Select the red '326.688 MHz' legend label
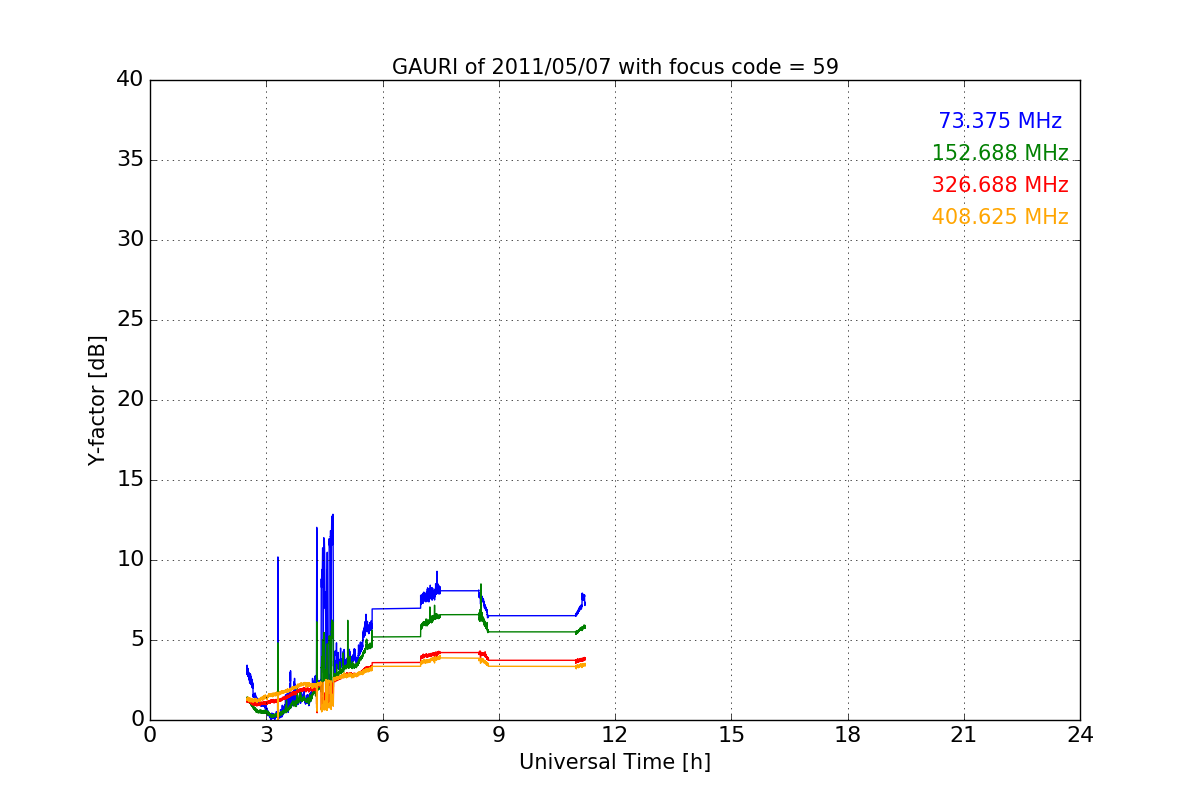Image resolution: width=1200 pixels, height=800 pixels. [x=1000, y=185]
